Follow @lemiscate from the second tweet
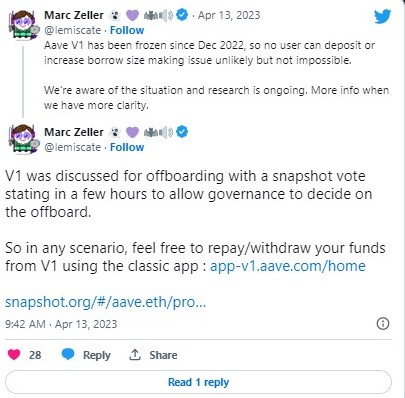 click(127, 147)
